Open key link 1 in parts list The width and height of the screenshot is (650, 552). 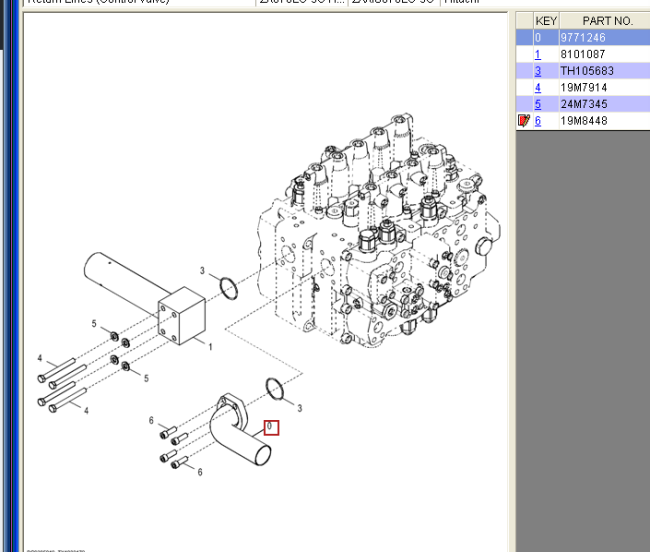[538, 54]
